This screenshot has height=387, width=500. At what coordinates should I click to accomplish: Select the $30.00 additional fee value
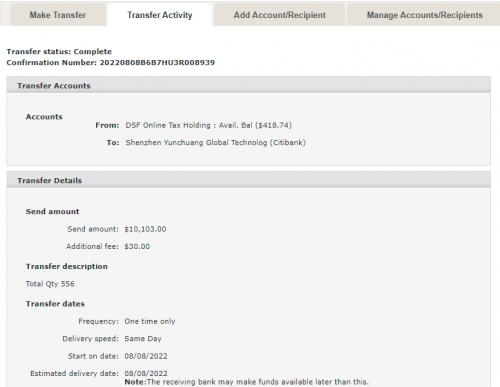[x=137, y=247]
